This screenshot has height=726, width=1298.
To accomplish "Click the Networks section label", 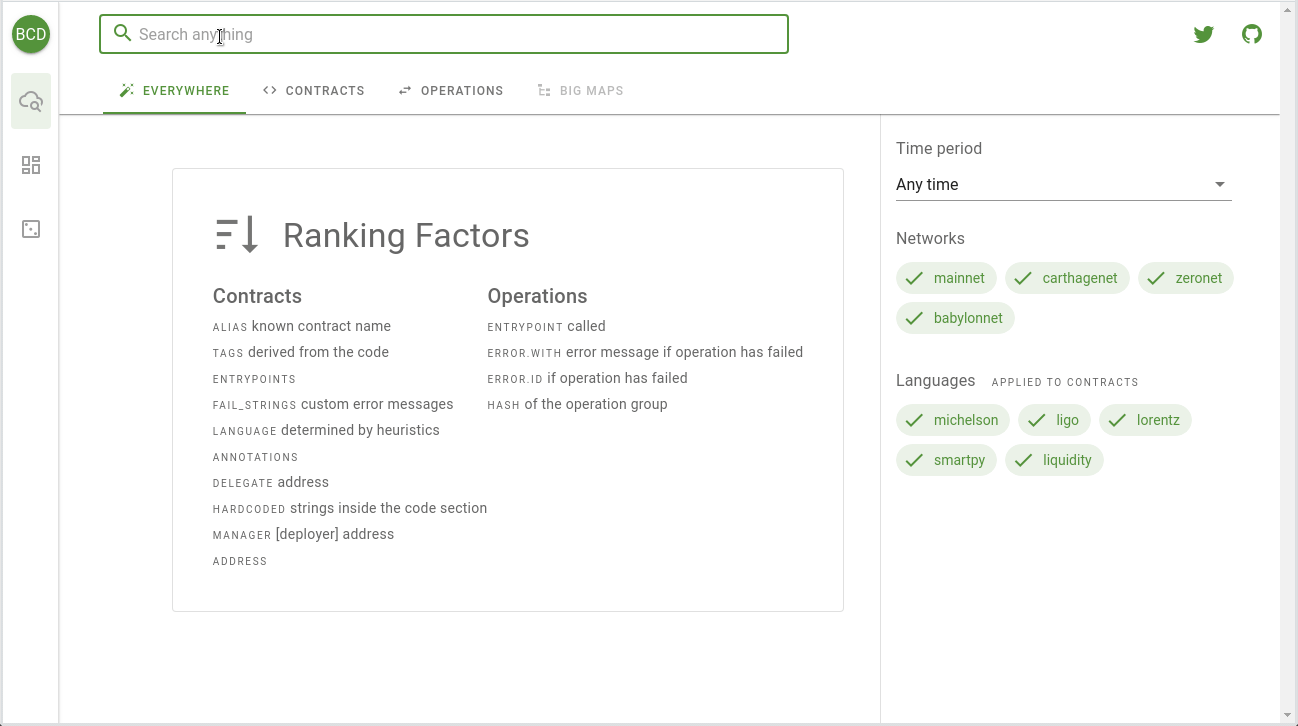I will tap(930, 238).
